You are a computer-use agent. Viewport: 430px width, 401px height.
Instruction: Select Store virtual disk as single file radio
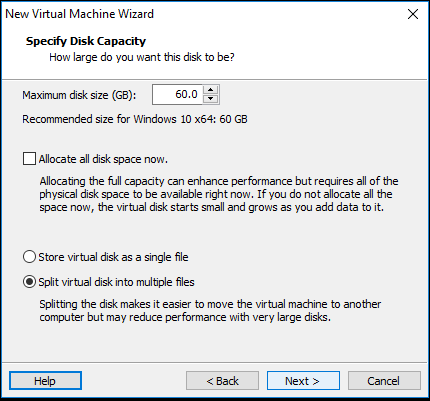click(29, 257)
